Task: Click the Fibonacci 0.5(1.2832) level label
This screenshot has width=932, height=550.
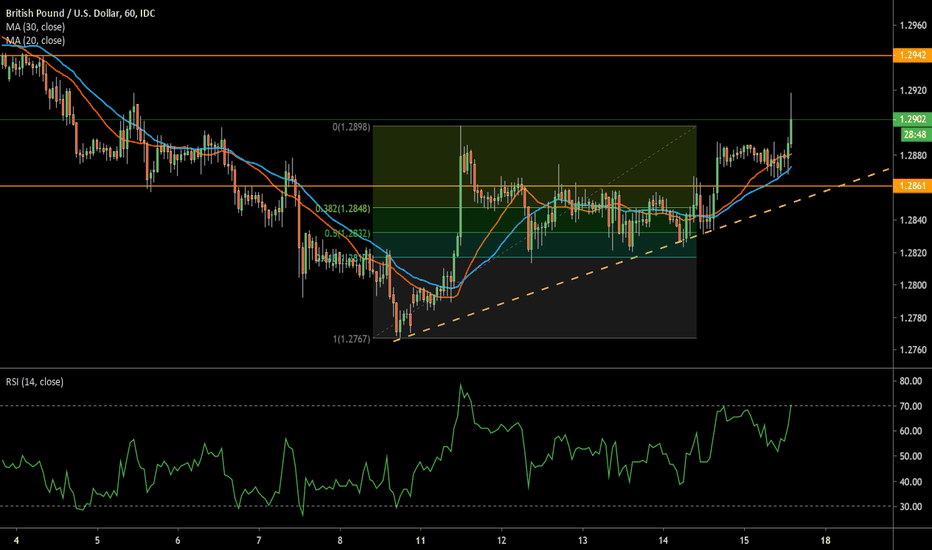Action: coord(345,233)
